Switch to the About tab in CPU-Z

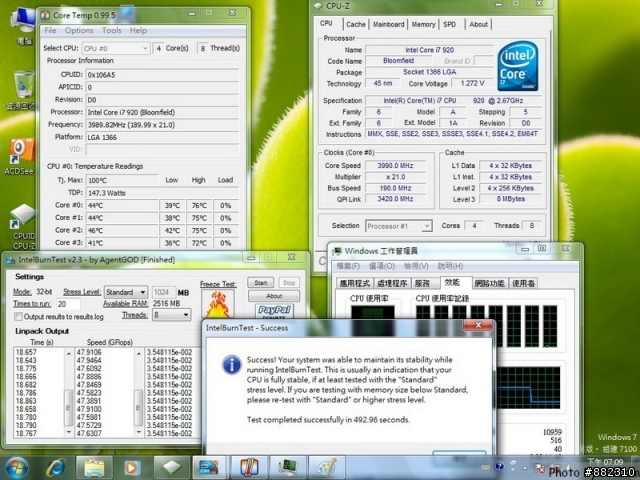(x=478, y=24)
